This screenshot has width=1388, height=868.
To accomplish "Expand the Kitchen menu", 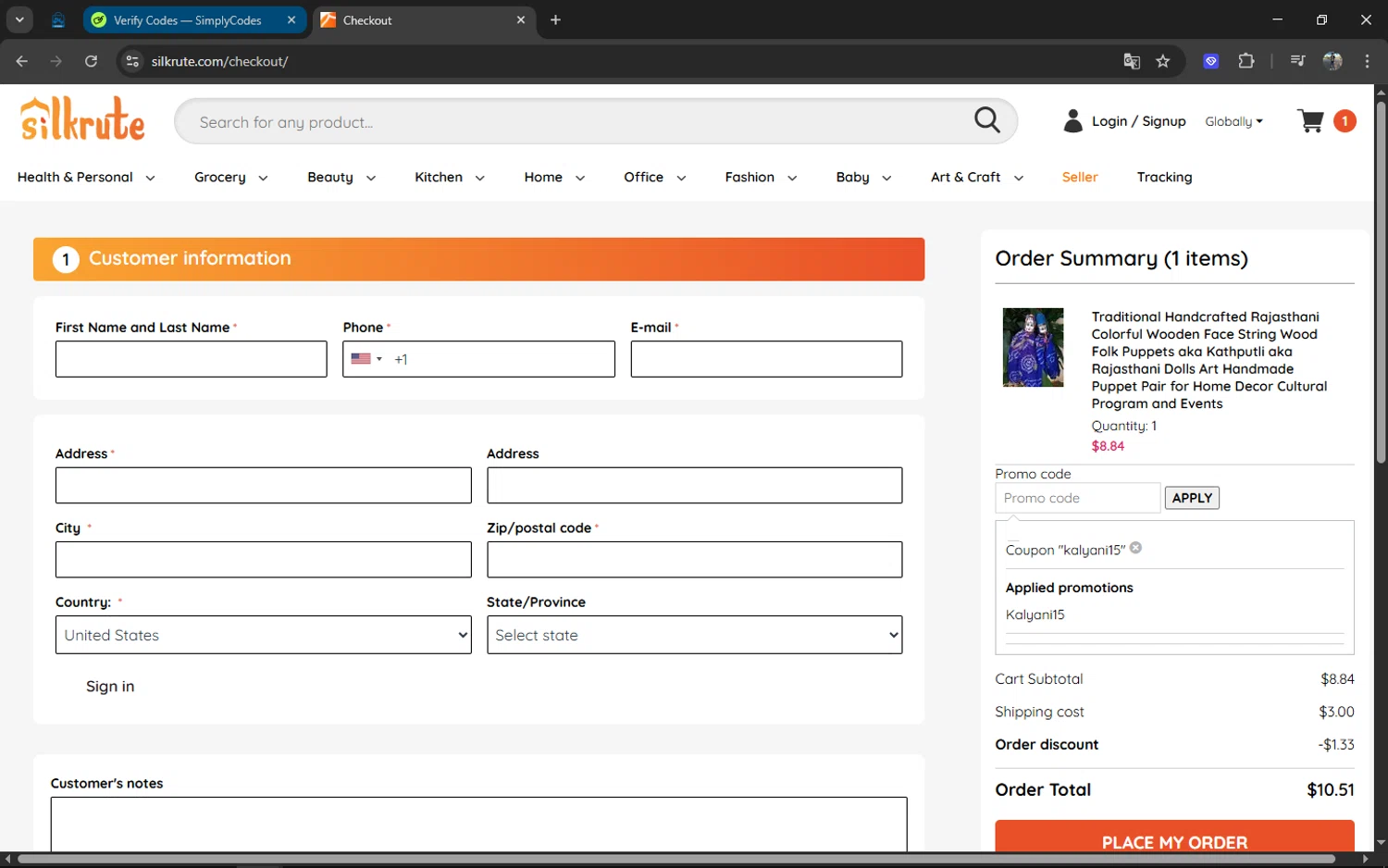I will pos(450,177).
